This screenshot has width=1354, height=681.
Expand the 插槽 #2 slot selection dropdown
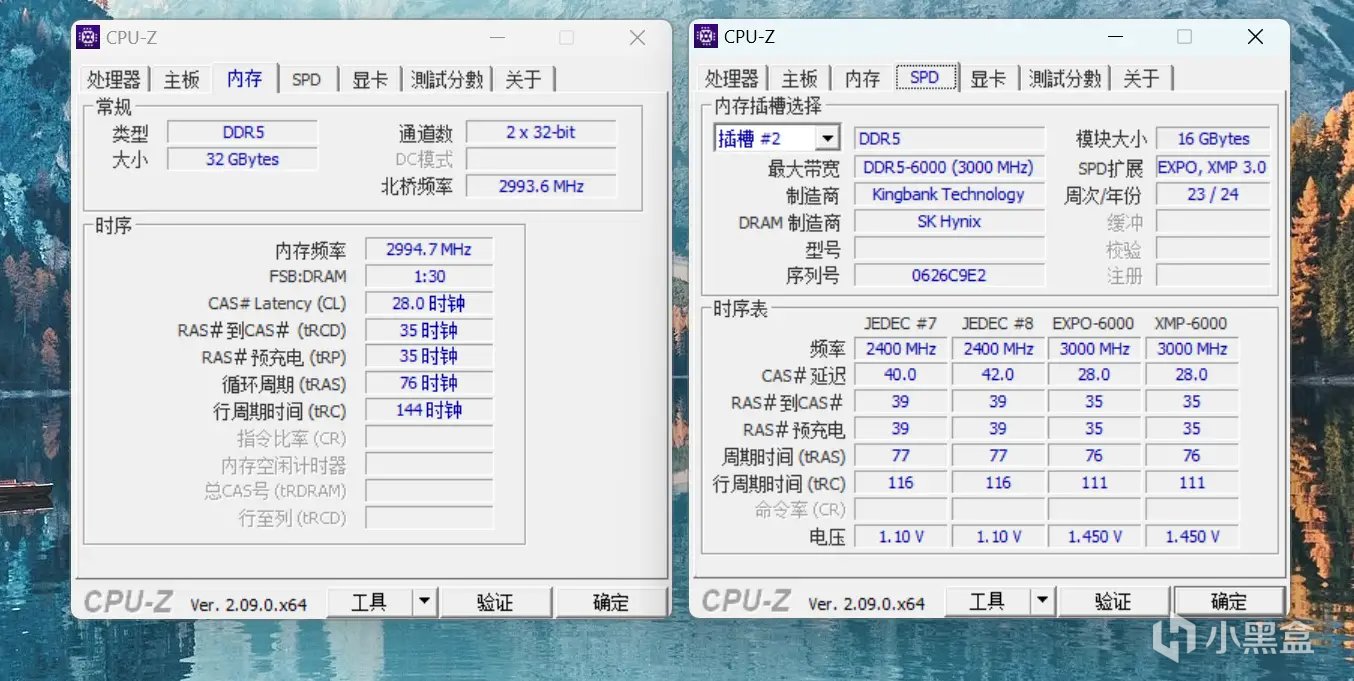[x=828, y=139]
